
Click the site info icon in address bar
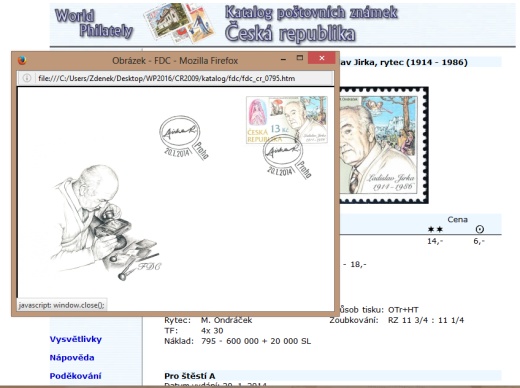coord(27,78)
